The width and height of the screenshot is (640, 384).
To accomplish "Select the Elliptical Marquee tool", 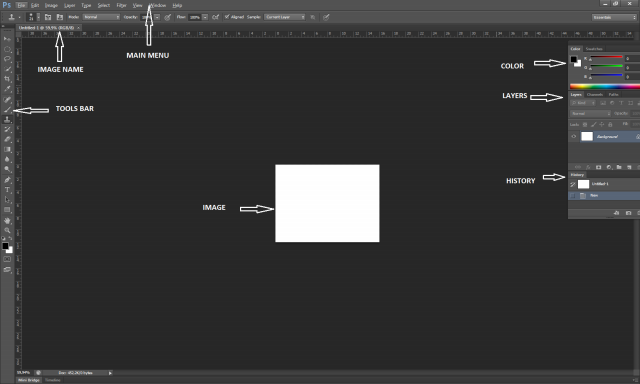I will point(7,49).
